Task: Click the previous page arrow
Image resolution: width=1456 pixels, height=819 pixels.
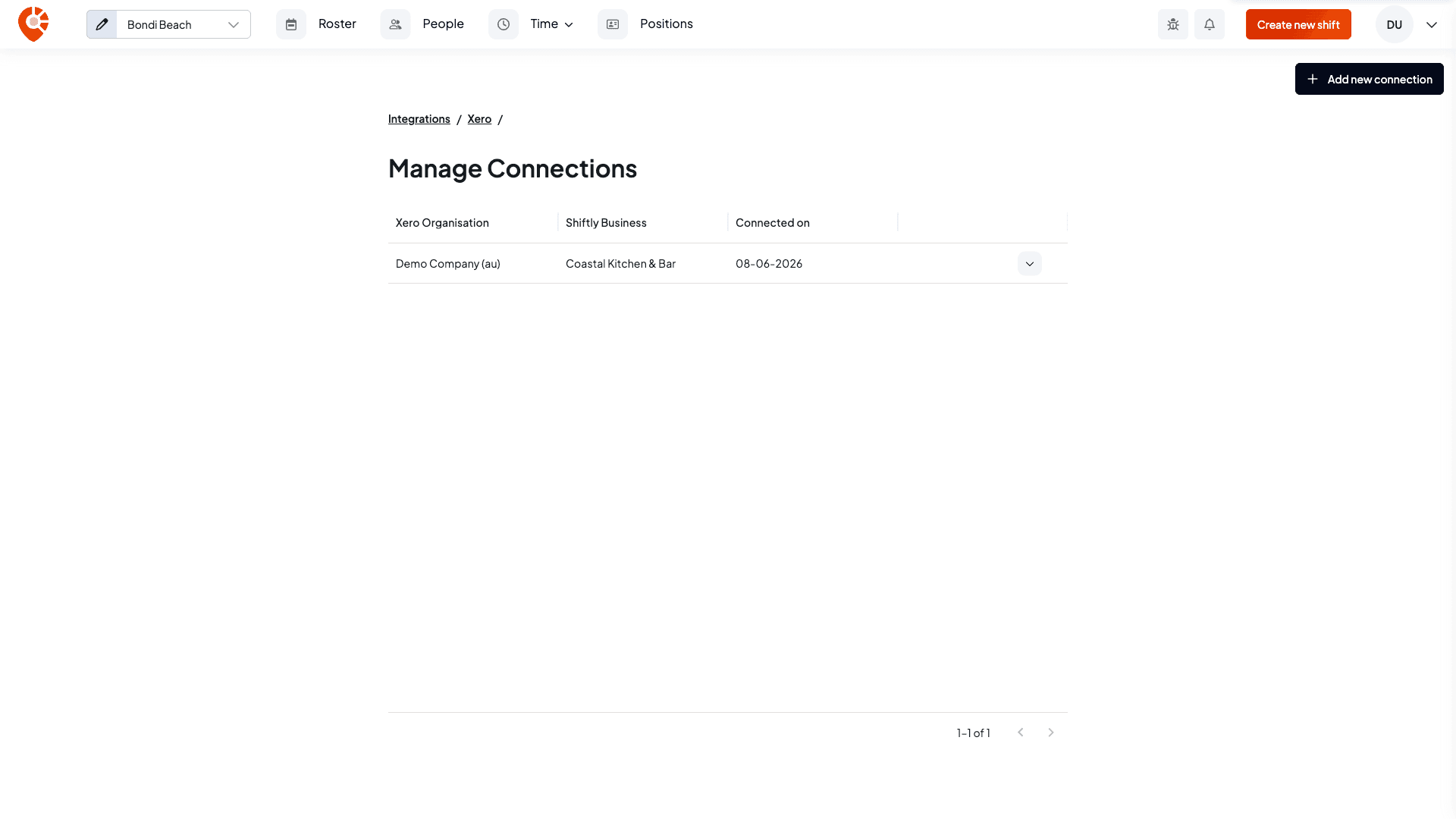Action: point(1021,733)
